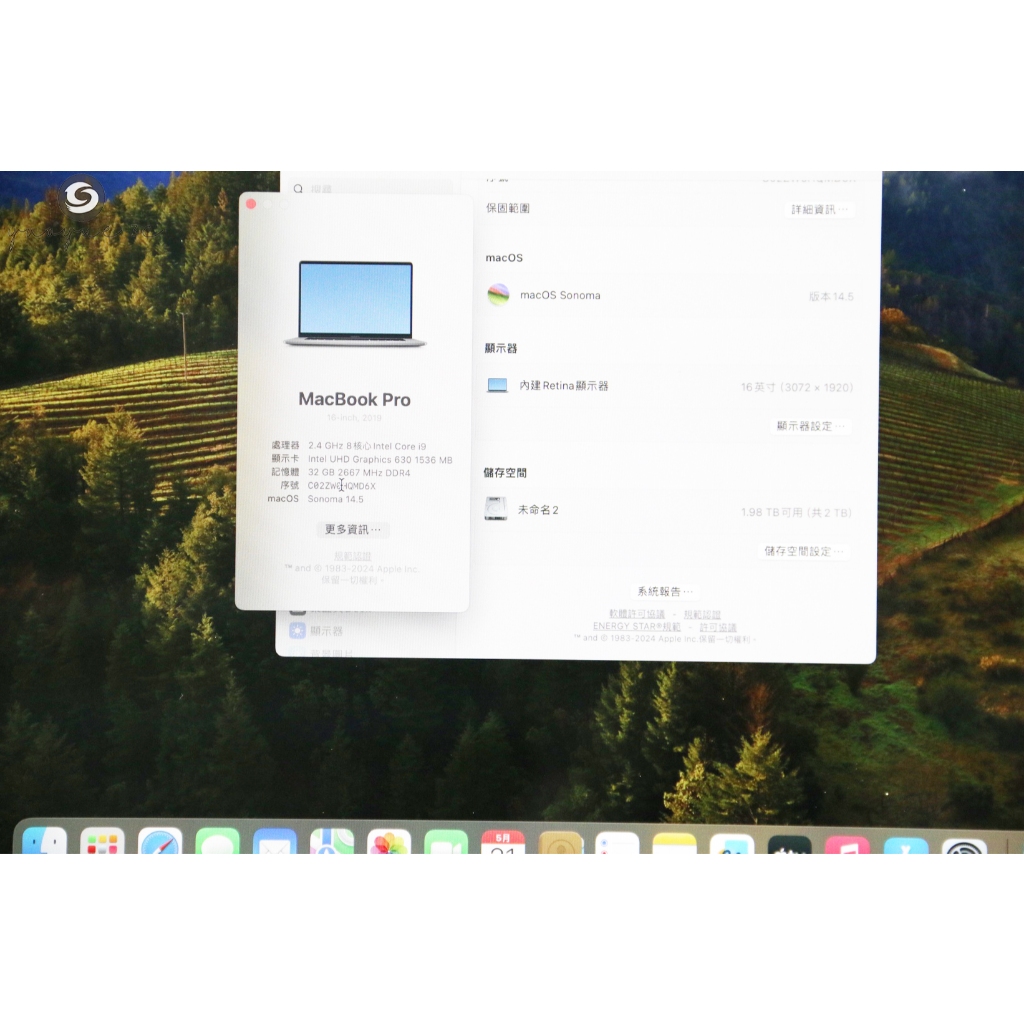The height and width of the screenshot is (1024, 1024).
Task: Click the 系統報告… button
Action: 665,591
